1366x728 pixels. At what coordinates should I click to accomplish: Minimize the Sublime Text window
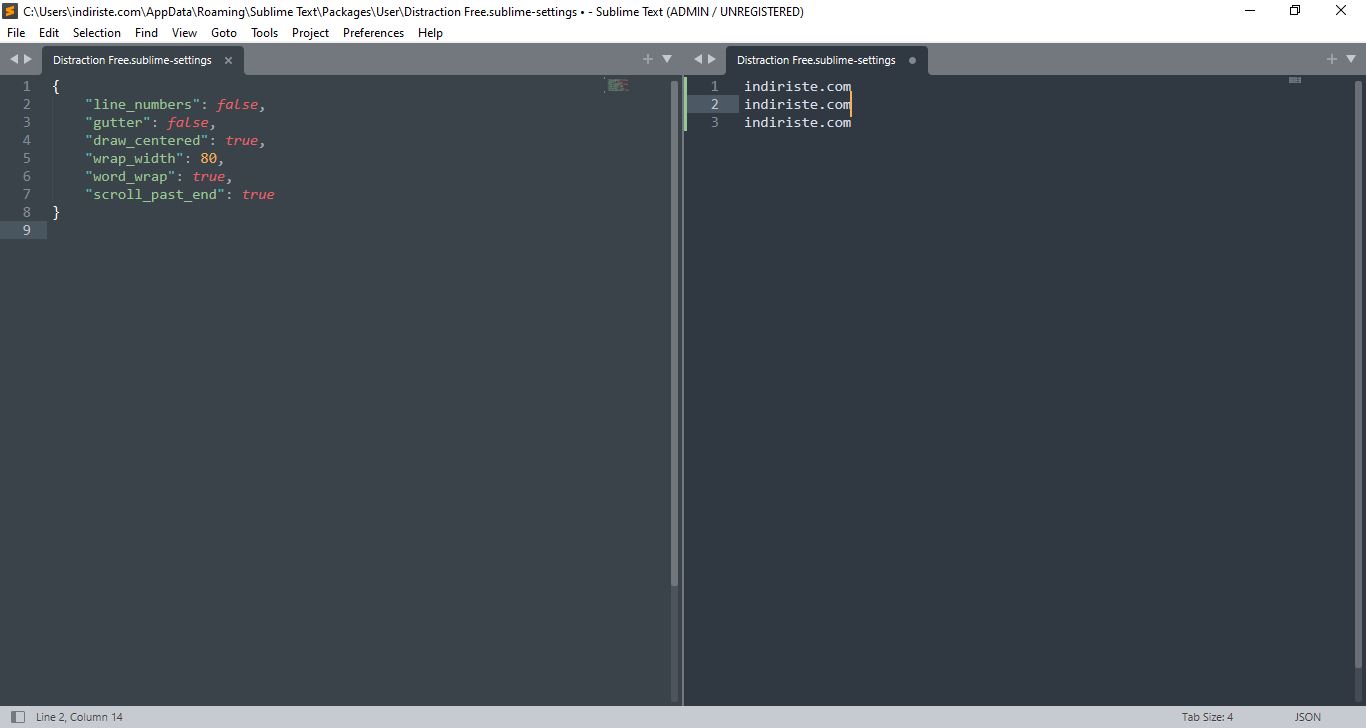[x=1250, y=11]
